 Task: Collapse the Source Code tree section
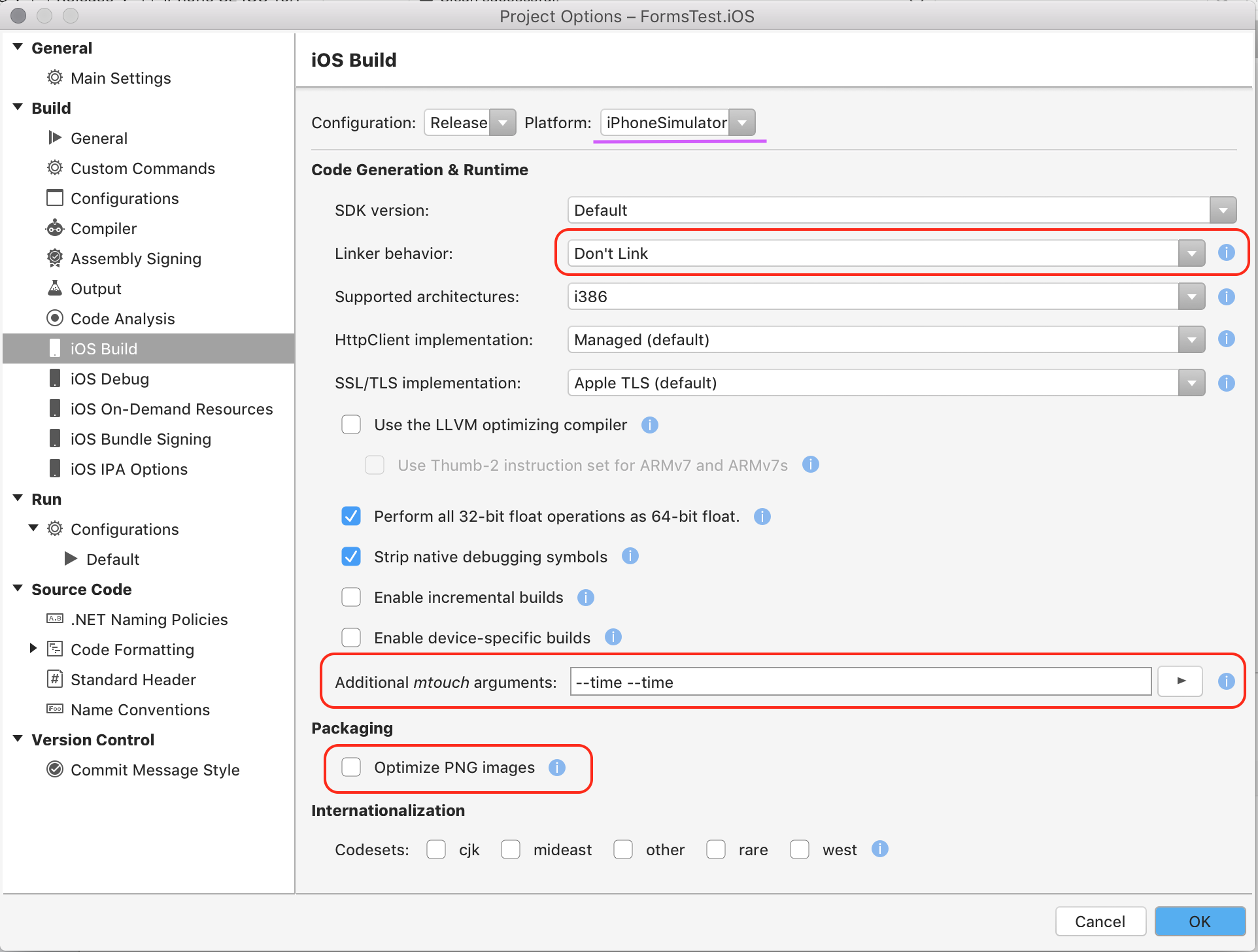point(18,589)
